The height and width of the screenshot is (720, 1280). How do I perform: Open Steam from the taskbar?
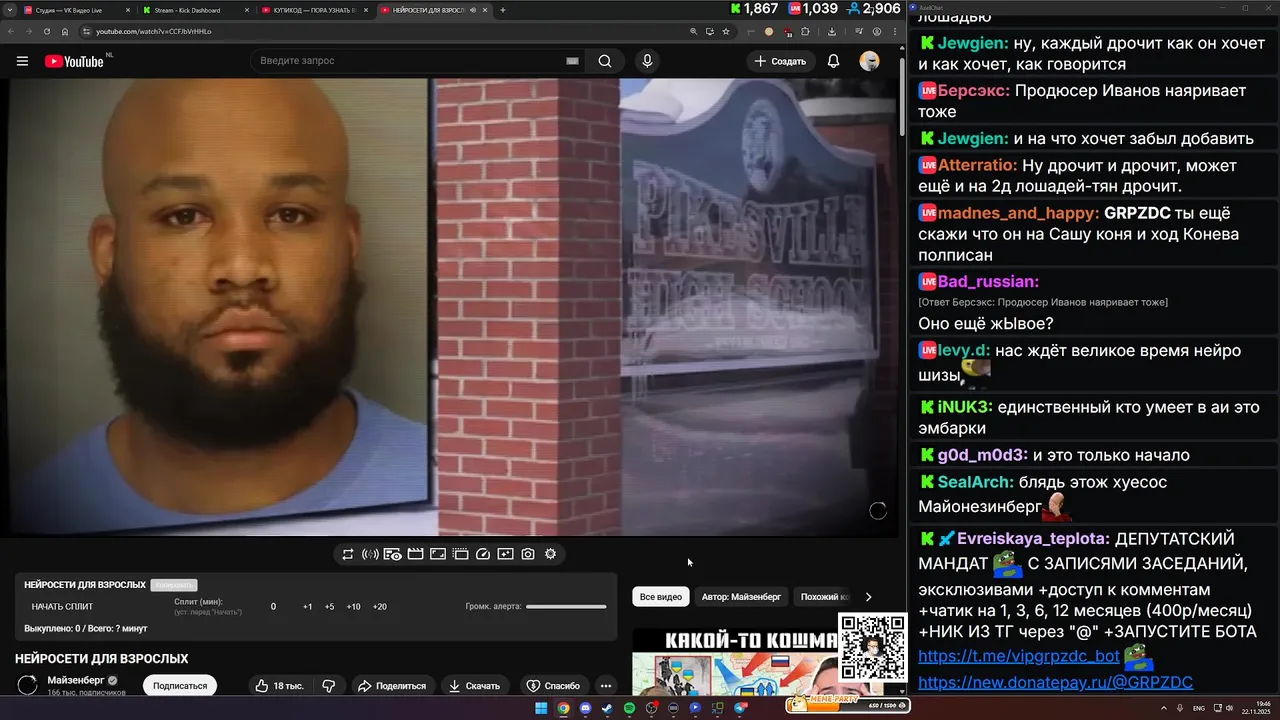pyautogui.click(x=607, y=708)
